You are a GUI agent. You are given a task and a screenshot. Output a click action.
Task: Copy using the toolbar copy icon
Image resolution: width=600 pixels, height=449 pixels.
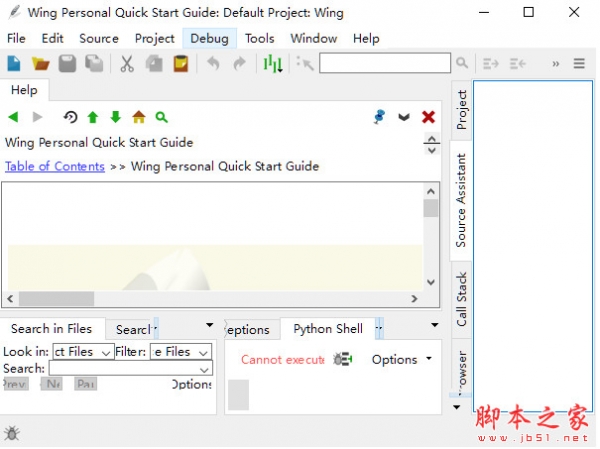(154, 64)
